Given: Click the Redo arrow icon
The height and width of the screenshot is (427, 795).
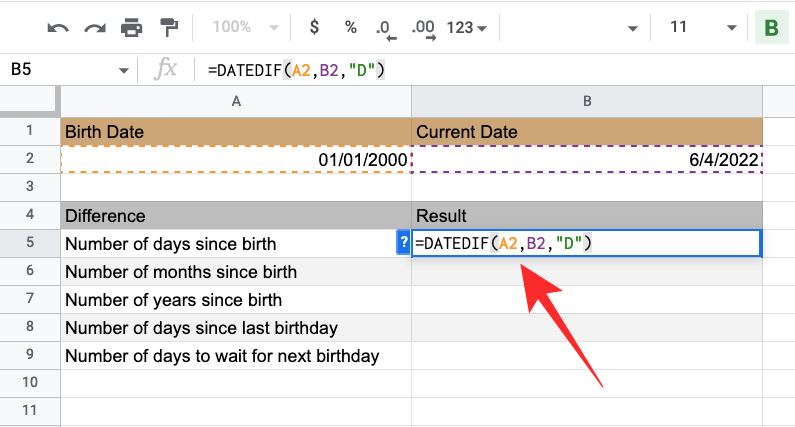Looking at the screenshot, I should 94,27.
